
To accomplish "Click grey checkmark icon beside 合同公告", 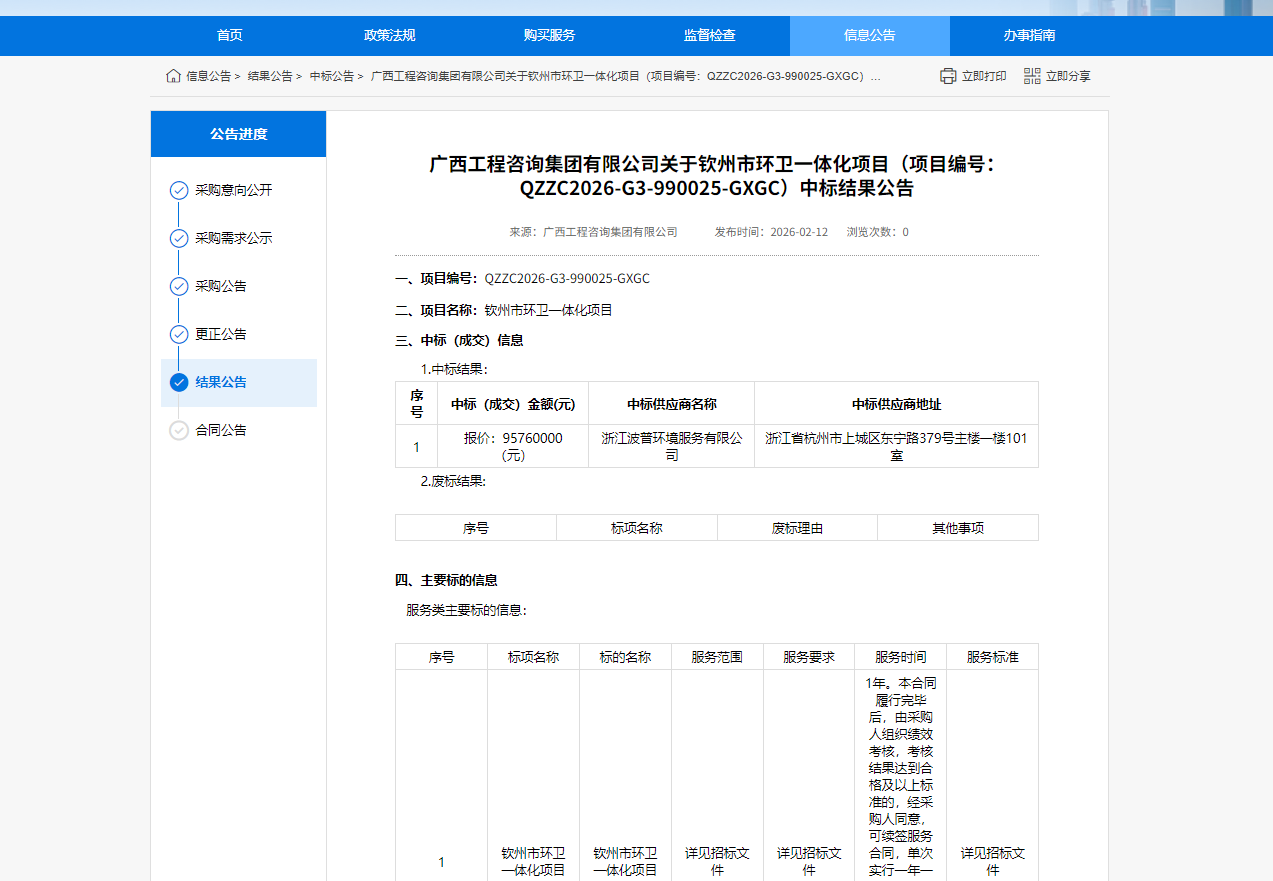I will [x=179, y=430].
